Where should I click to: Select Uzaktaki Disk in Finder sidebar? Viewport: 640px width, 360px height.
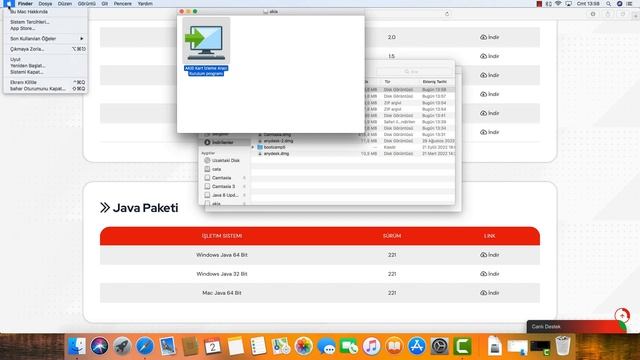pyautogui.click(x=224, y=160)
